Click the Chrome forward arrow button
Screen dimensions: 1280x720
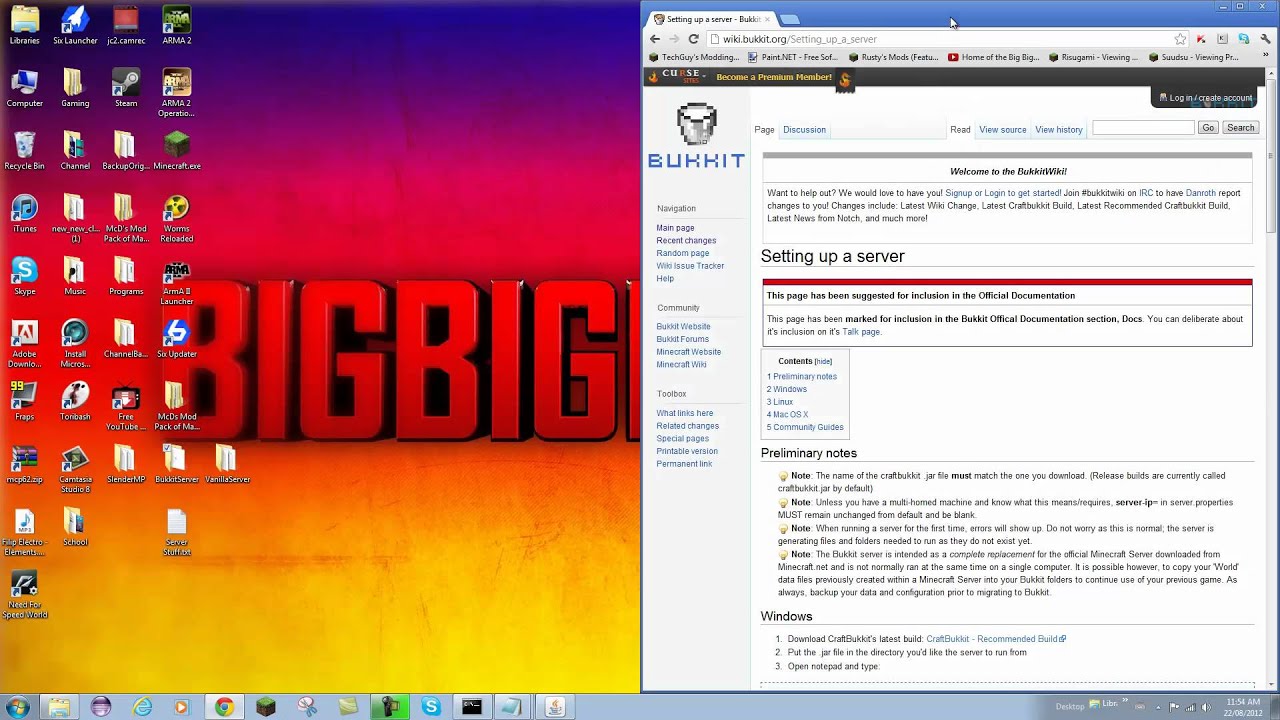click(x=674, y=39)
